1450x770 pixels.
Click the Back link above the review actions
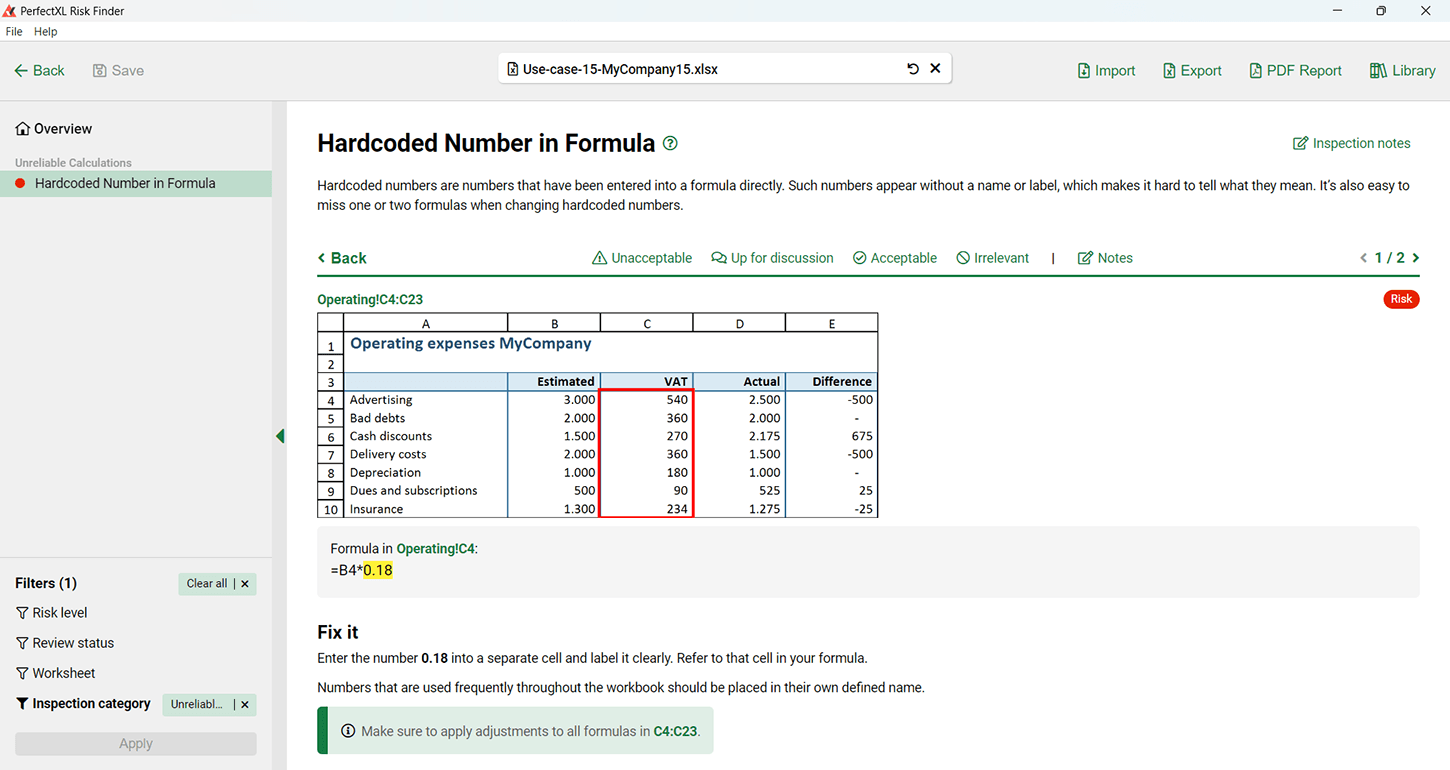point(342,258)
